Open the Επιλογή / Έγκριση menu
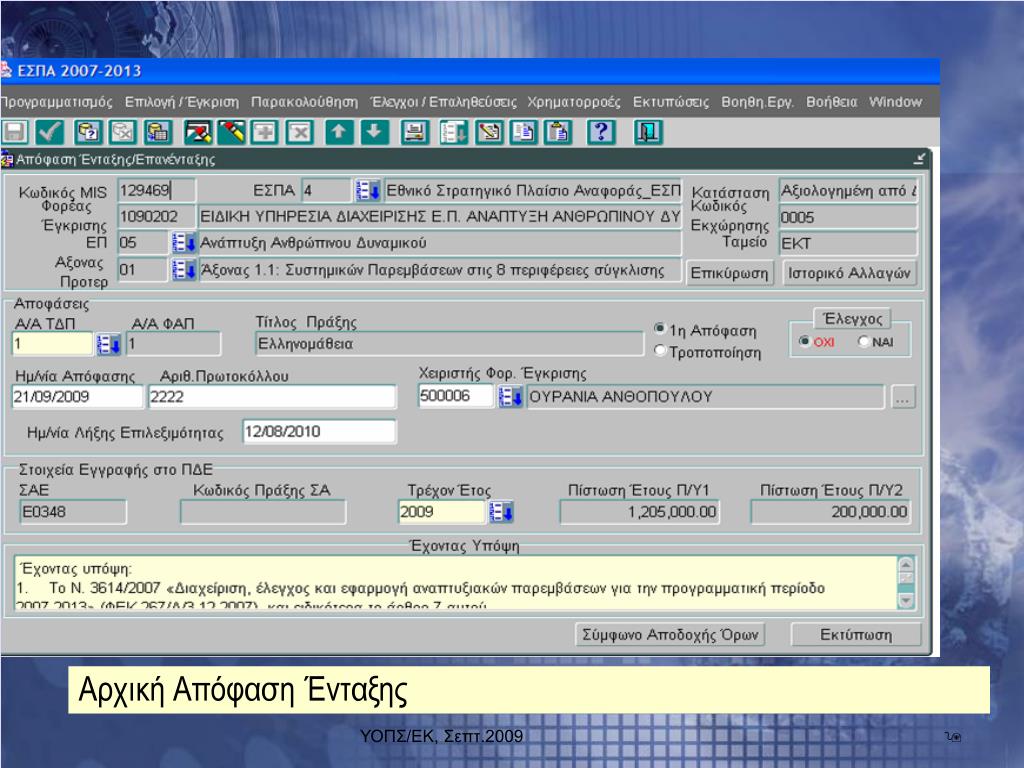 [182, 102]
